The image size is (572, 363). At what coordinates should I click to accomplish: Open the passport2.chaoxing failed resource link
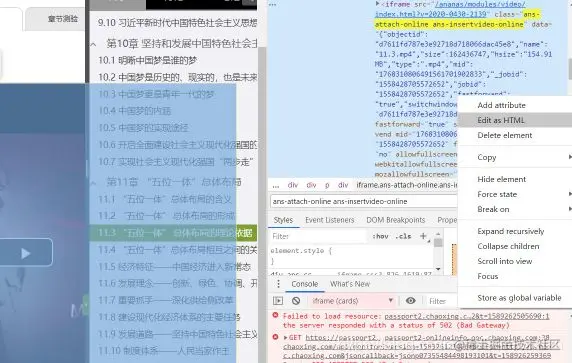tap(467, 316)
